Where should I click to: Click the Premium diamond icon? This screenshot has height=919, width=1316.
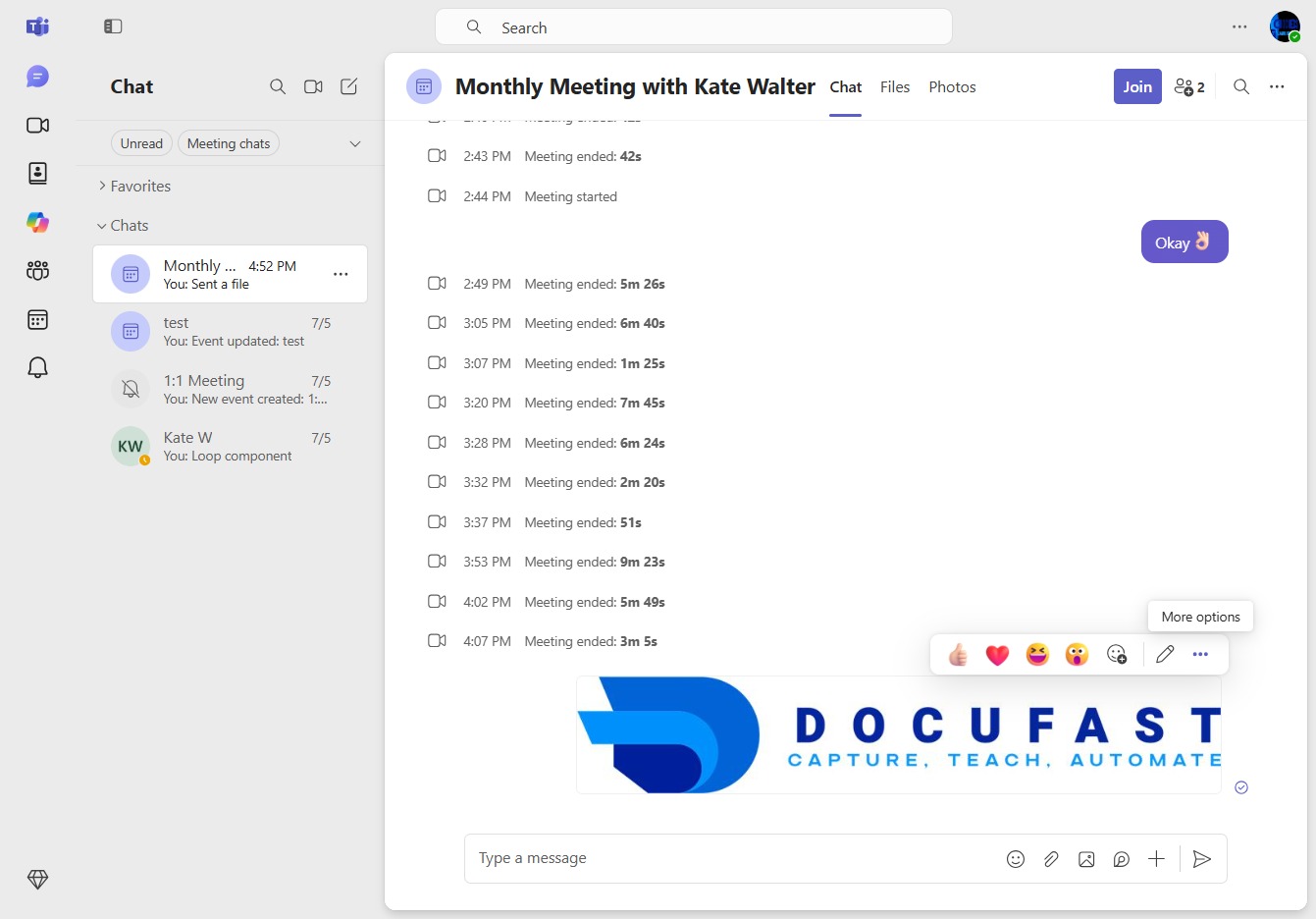coord(37,880)
